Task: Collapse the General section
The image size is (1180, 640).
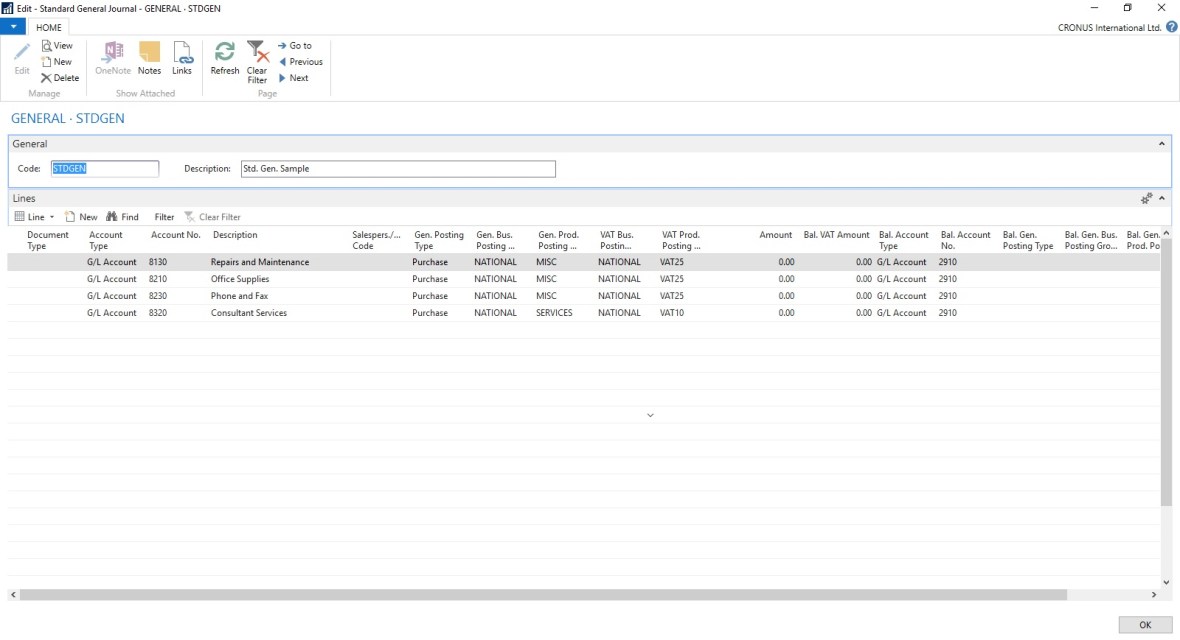Action: (1161, 144)
